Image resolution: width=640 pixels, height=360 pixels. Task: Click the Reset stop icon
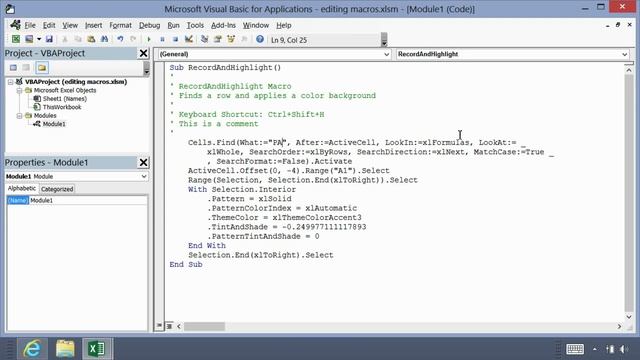(x=175, y=39)
